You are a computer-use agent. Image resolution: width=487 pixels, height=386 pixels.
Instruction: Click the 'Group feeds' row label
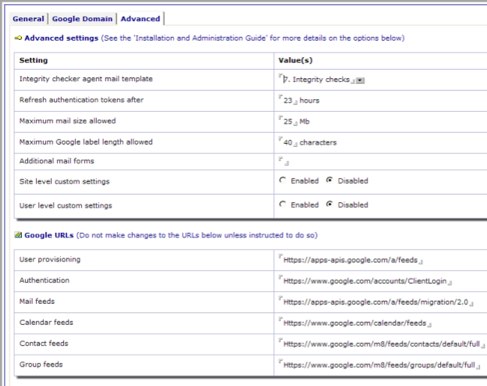(x=41, y=364)
